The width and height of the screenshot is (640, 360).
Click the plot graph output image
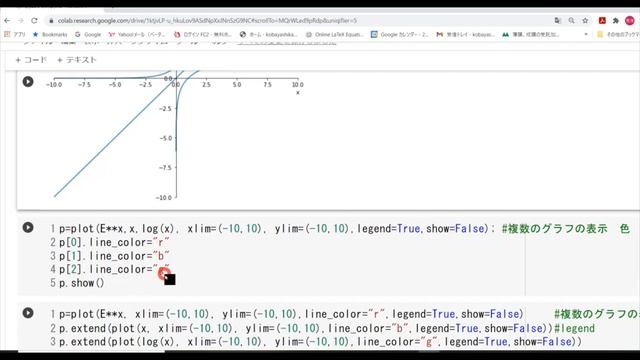[x=175, y=137]
